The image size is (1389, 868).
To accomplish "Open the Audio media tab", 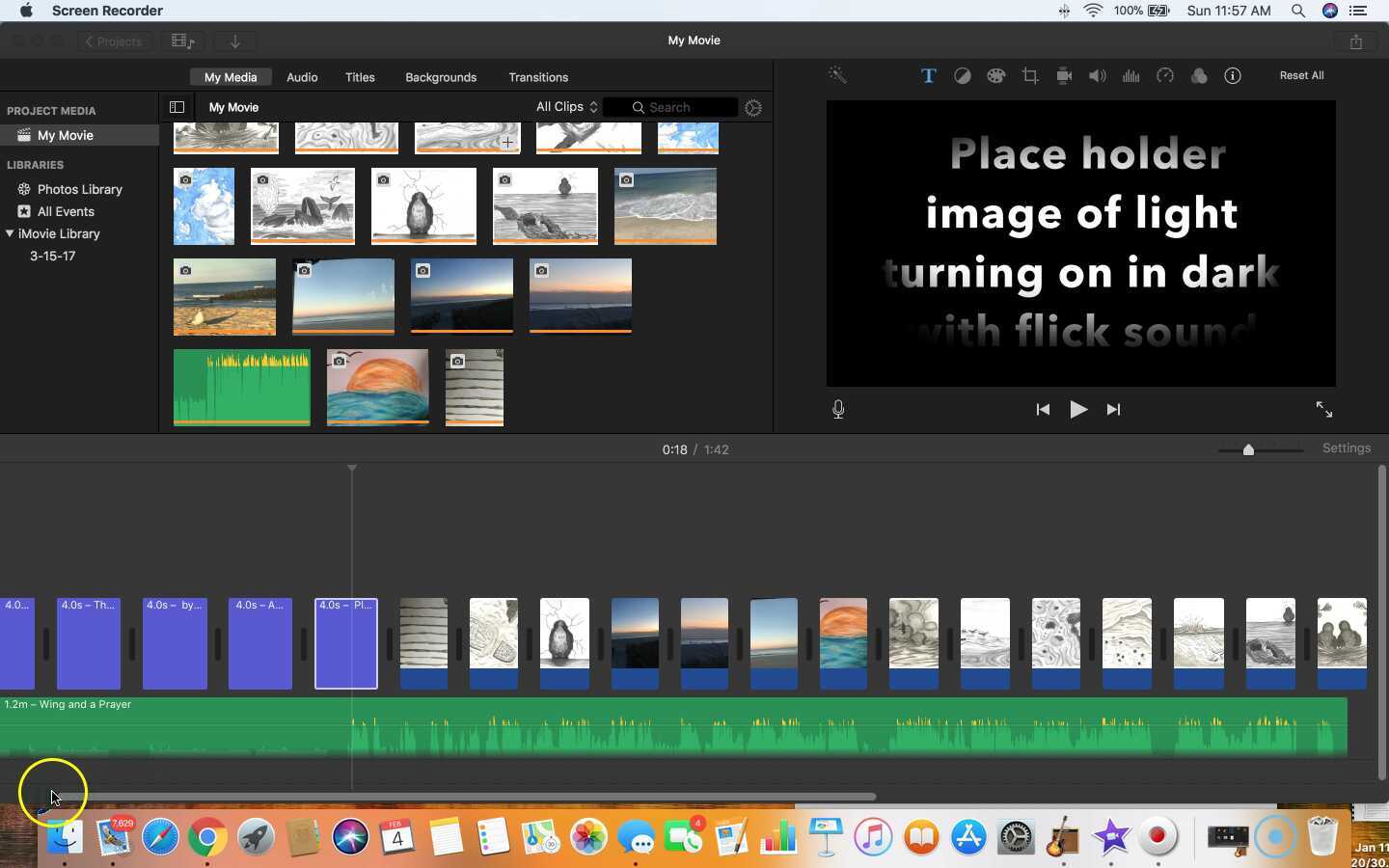I will pyautogui.click(x=301, y=77).
